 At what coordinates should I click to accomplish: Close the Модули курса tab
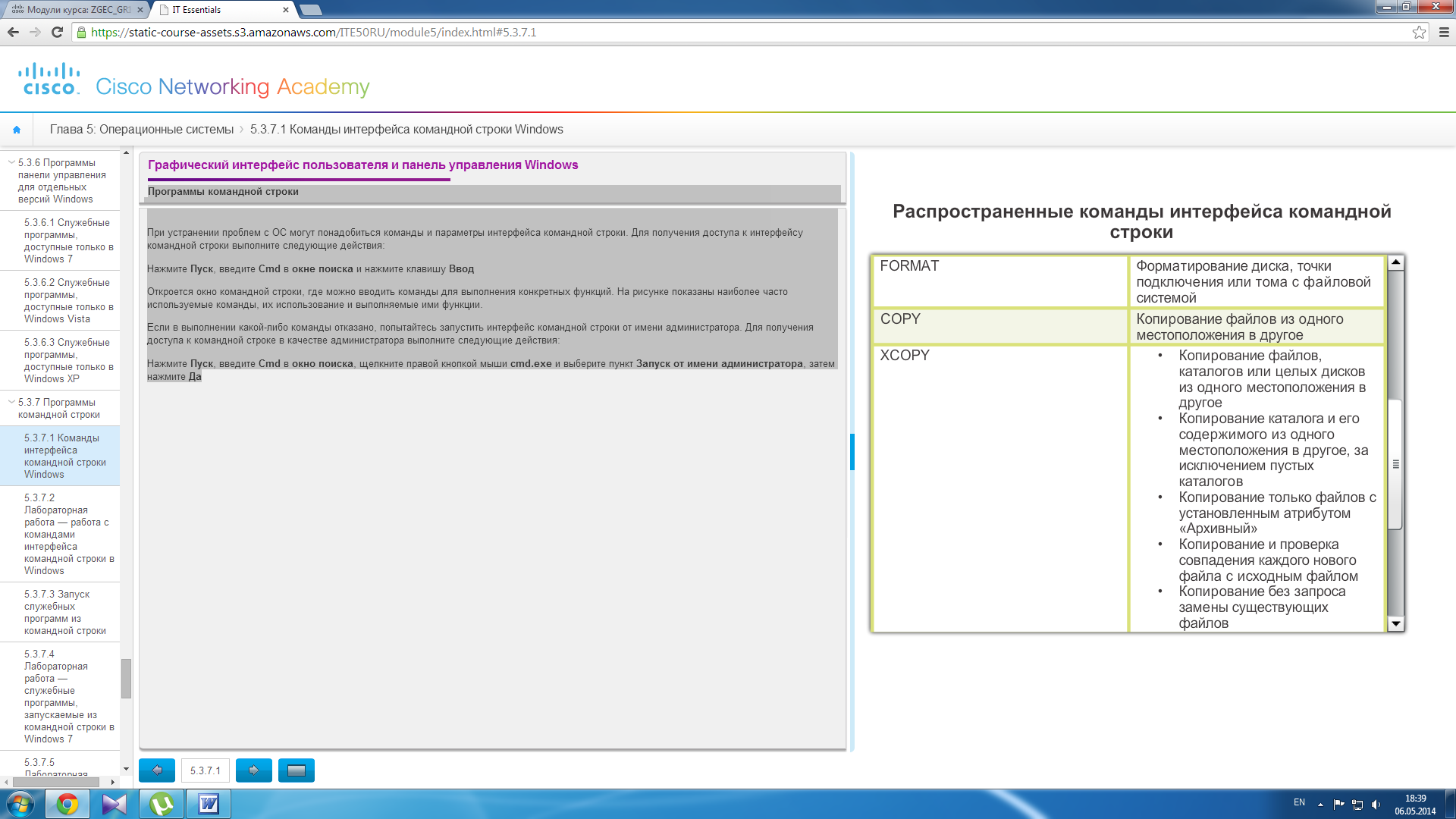tap(140, 10)
